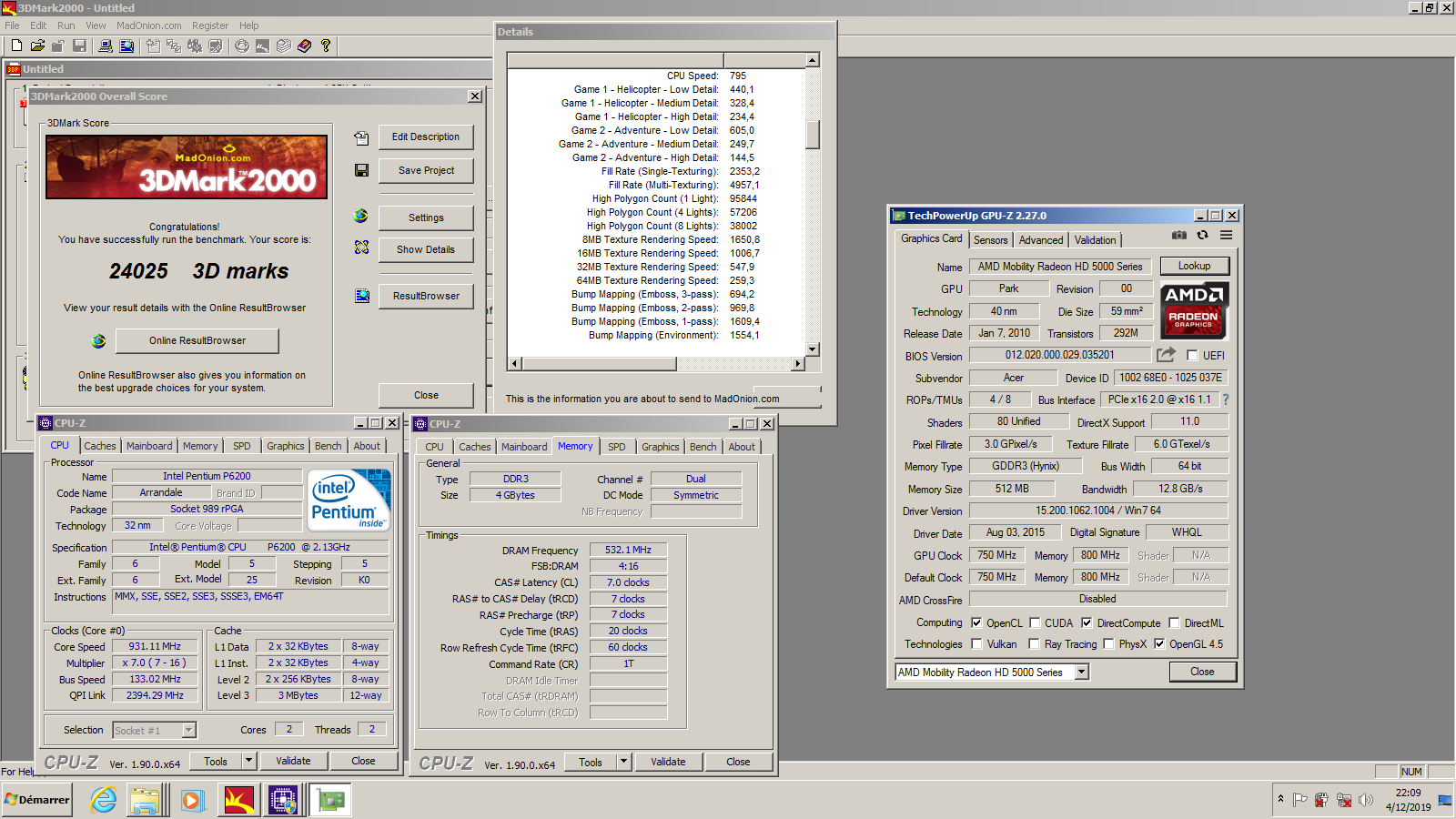This screenshot has width=1456, height=819.
Task: Click the globe icon beside Settings button
Action: coord(361,217)
